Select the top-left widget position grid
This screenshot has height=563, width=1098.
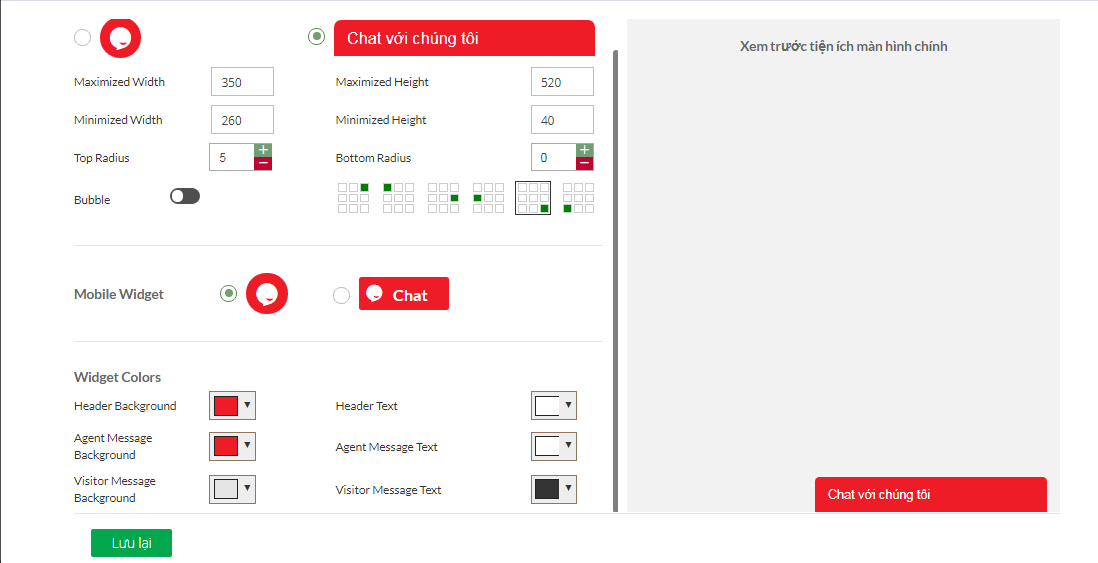(398, 198)
